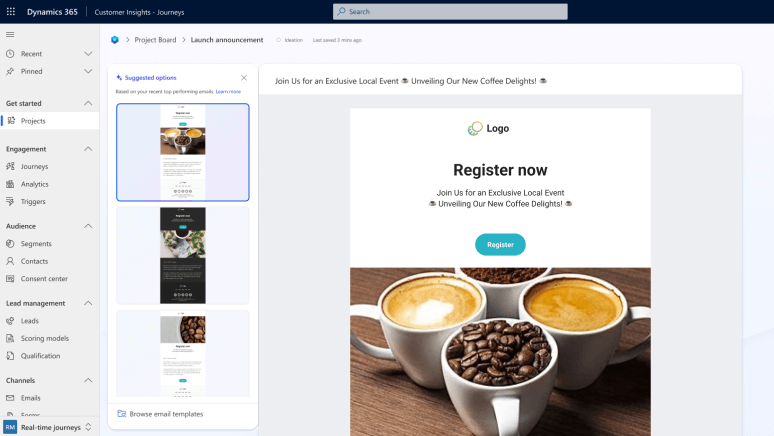Go to Triggers in the sidebar
774x436 pixels.
point(33,201)
